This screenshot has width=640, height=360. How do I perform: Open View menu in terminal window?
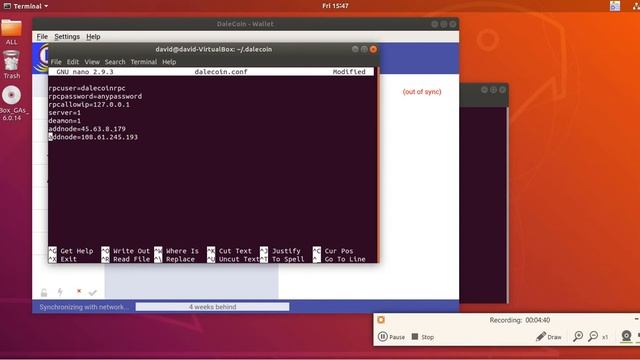92,62
